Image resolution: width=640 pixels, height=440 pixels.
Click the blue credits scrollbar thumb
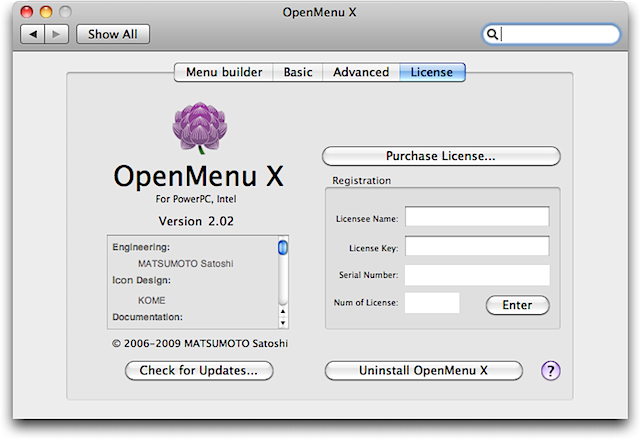pyautogui.click(x=283, y=247)
